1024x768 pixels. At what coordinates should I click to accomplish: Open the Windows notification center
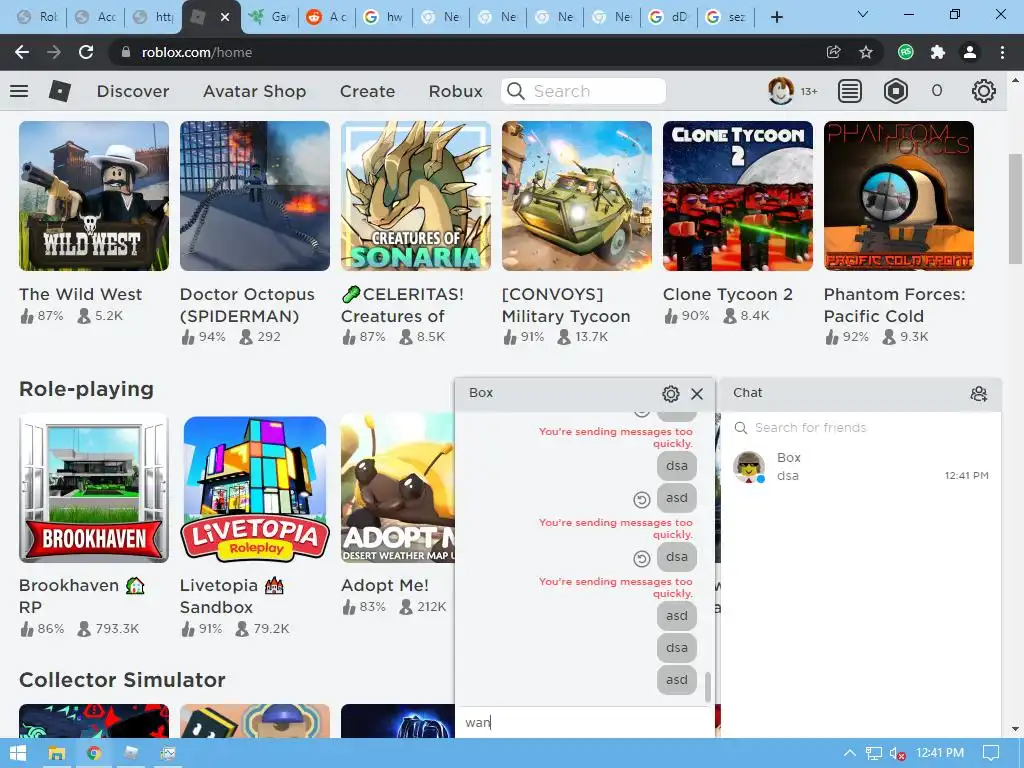coord(991,753)
